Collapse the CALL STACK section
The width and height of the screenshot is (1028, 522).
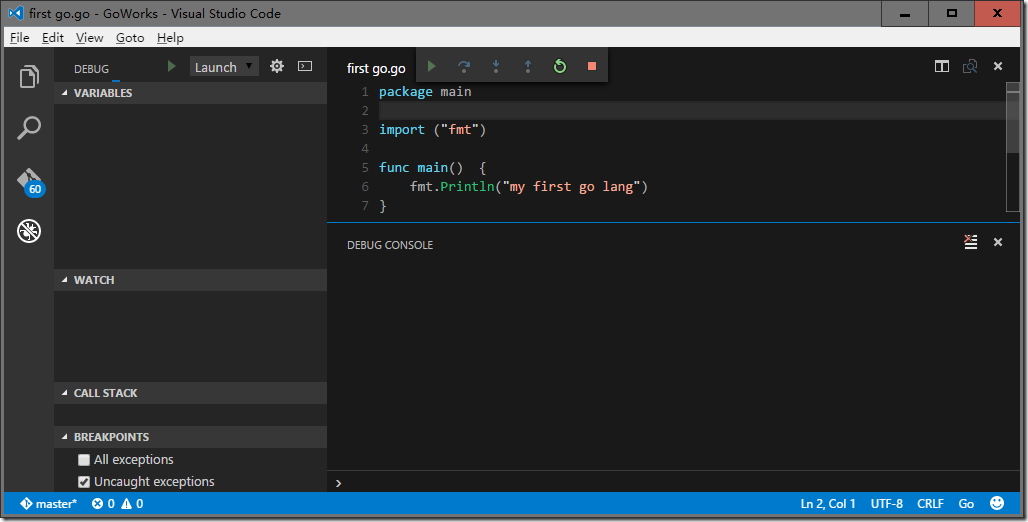(x=105, y=393)
